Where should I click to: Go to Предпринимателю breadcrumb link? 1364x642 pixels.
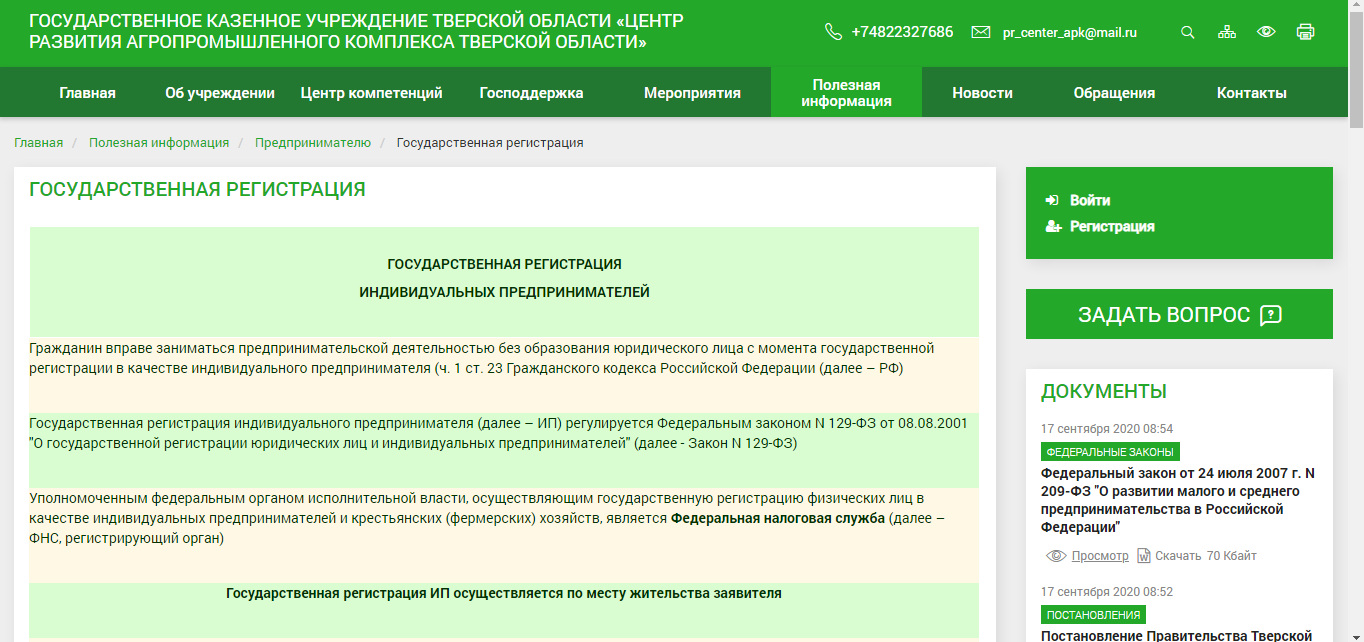click(313, 143)
